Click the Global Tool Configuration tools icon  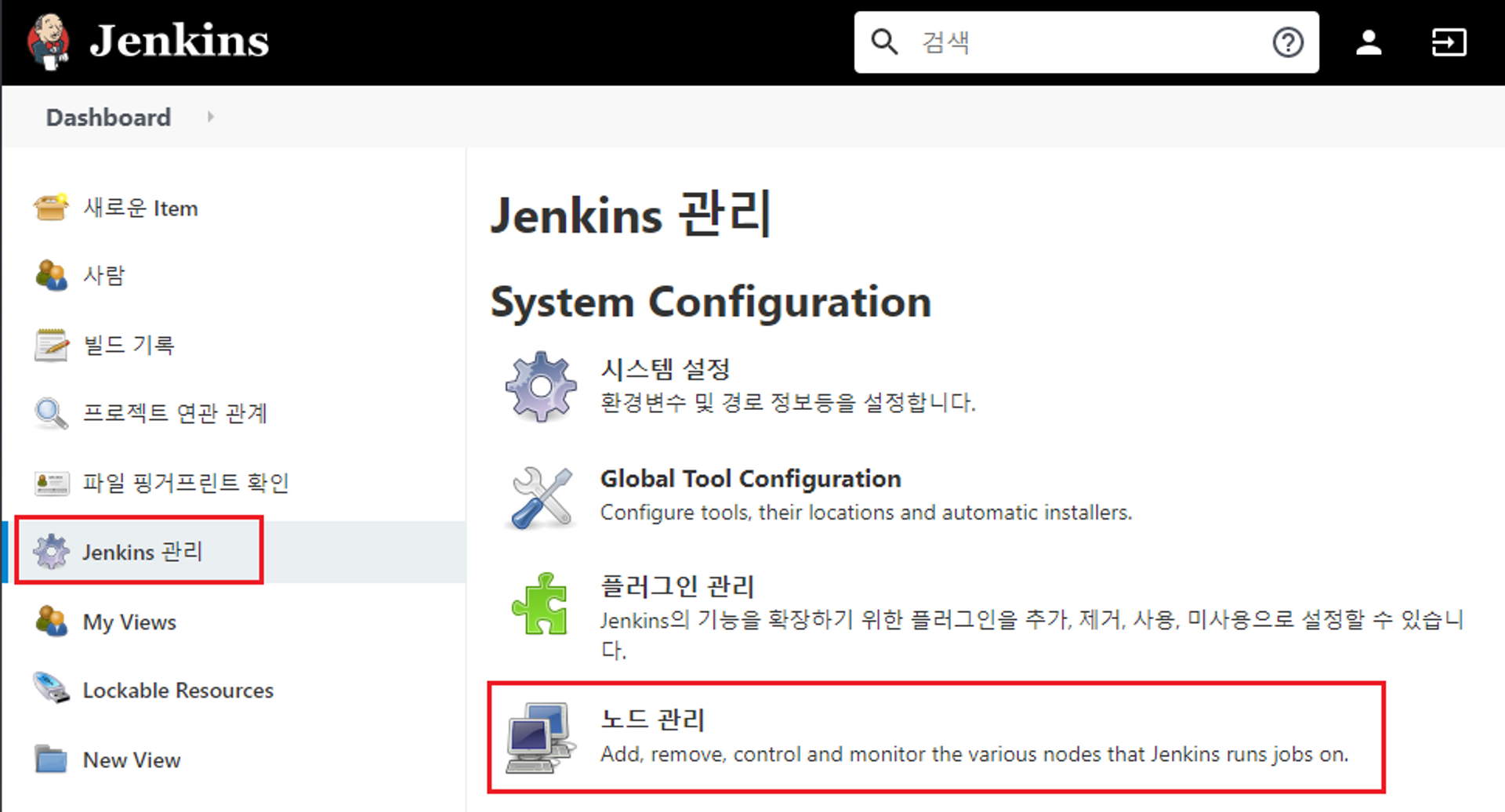pos(541,497)
